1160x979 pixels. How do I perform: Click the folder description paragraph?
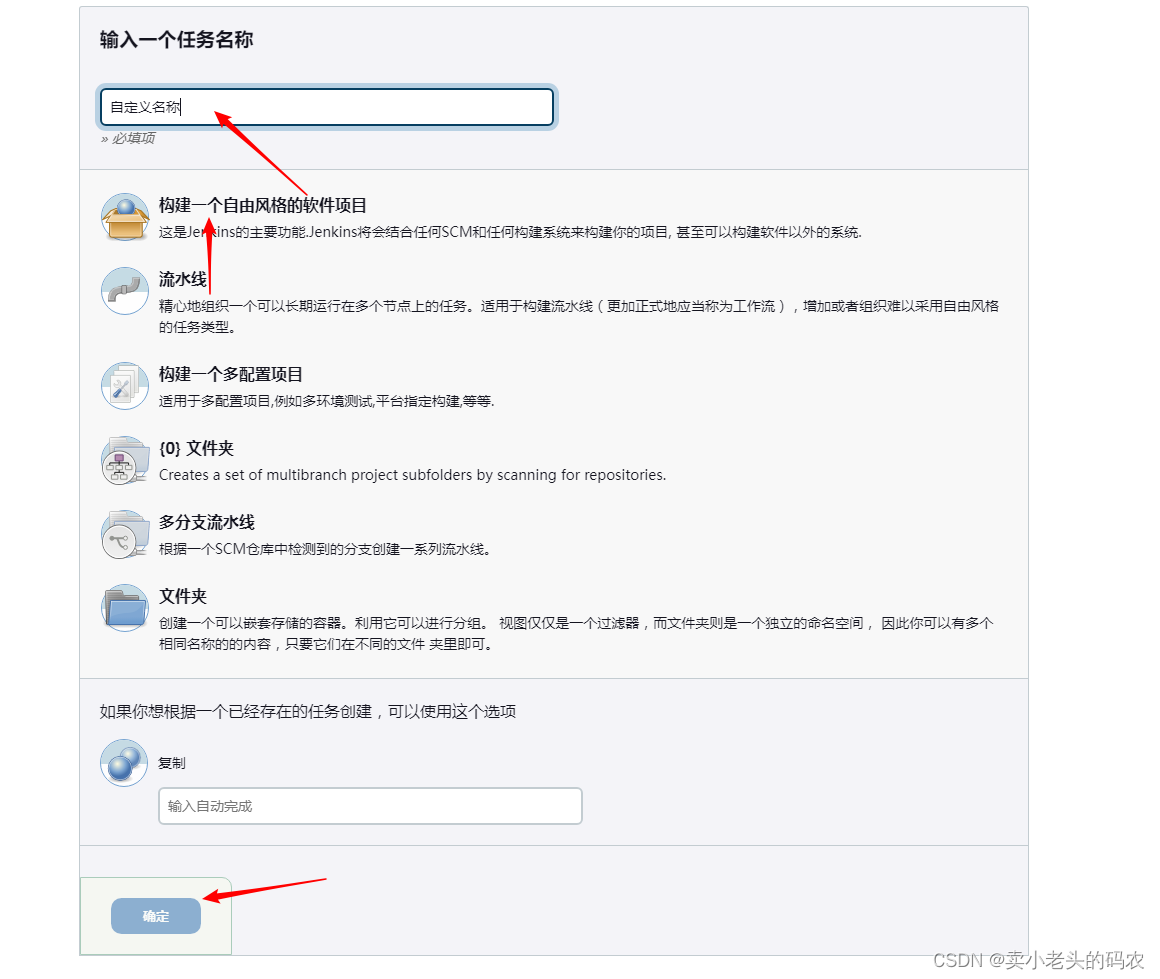click(x=576, y=633)
